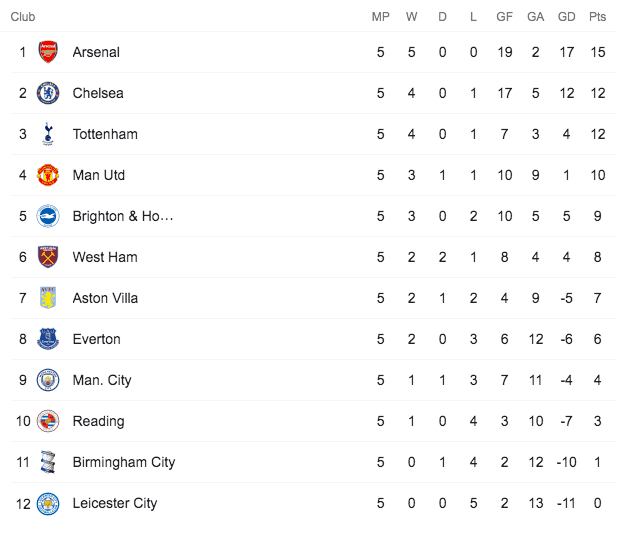
Task: Click the Club column header
Action: 23,17
